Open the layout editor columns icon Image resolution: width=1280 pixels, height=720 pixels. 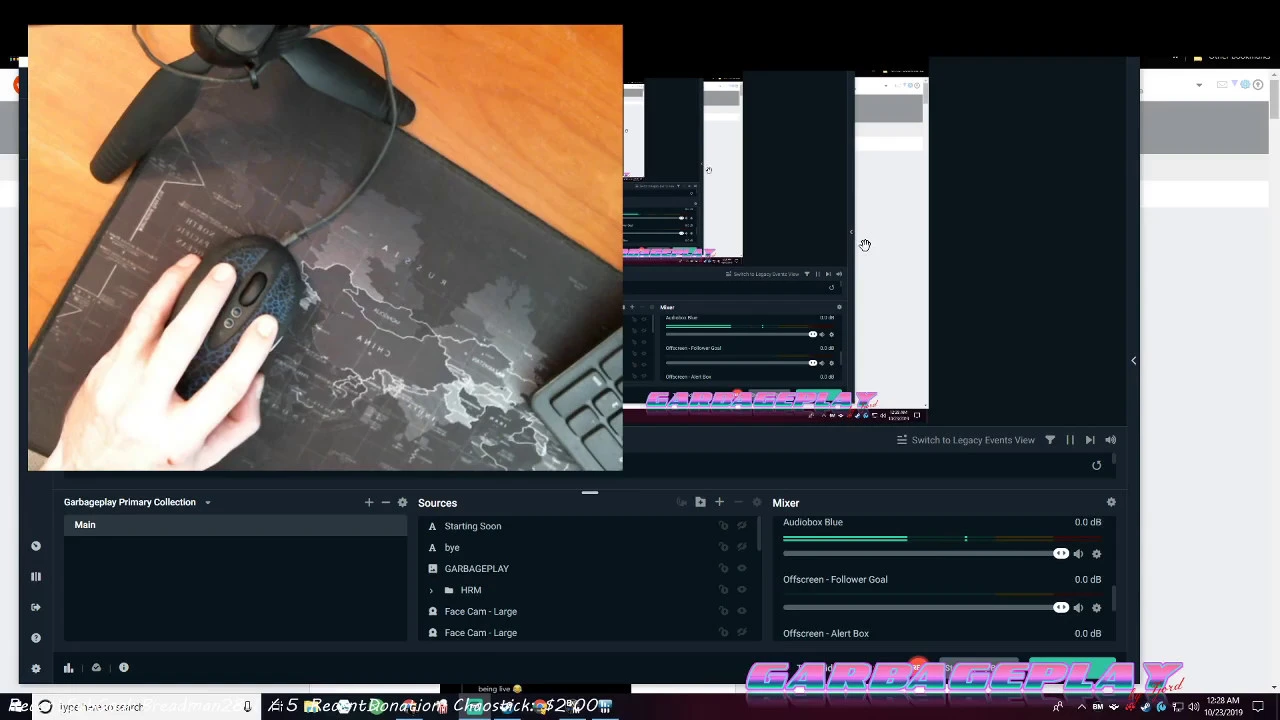36,577
